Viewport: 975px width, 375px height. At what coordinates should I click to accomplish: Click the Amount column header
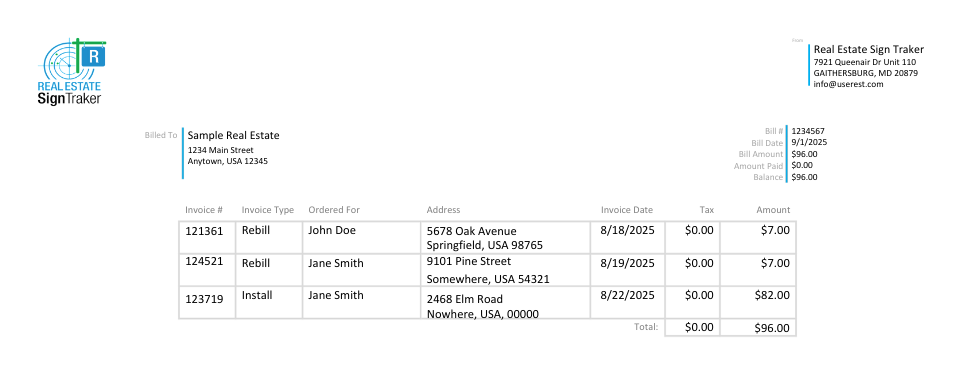click(x=773, y=210)
